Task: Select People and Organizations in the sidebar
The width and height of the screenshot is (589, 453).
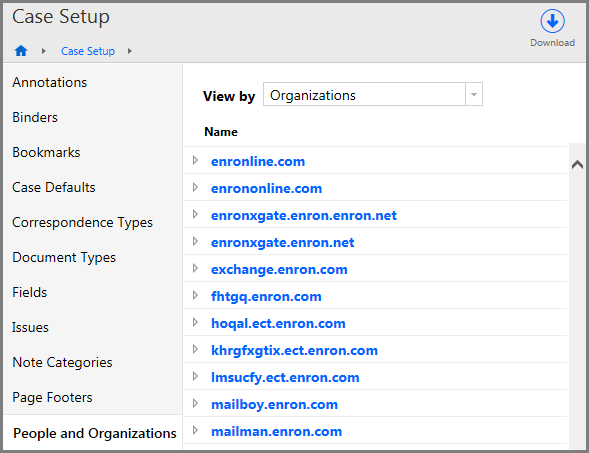Action: [95, 433]
